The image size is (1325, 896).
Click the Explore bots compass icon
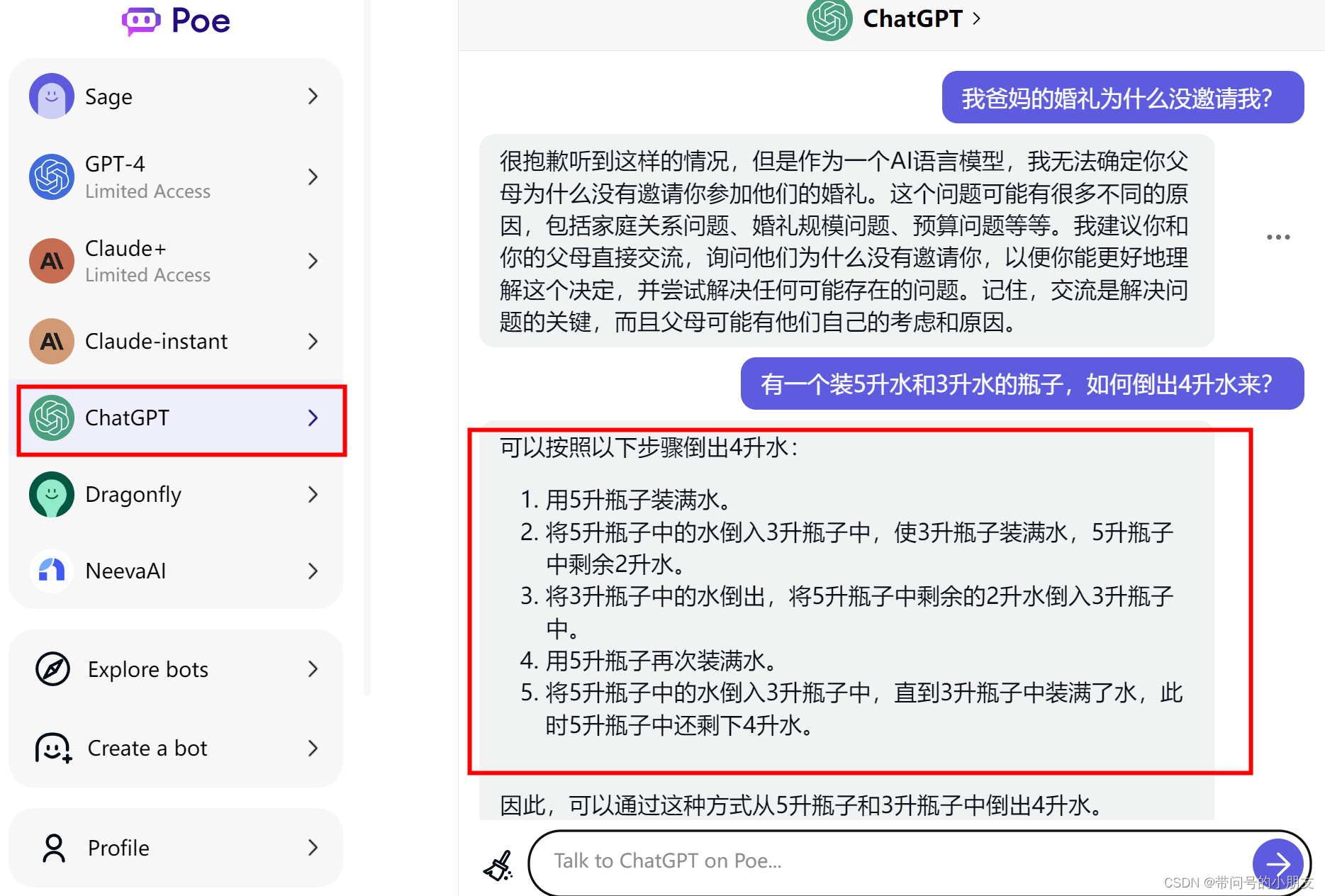tap(52, 668)
